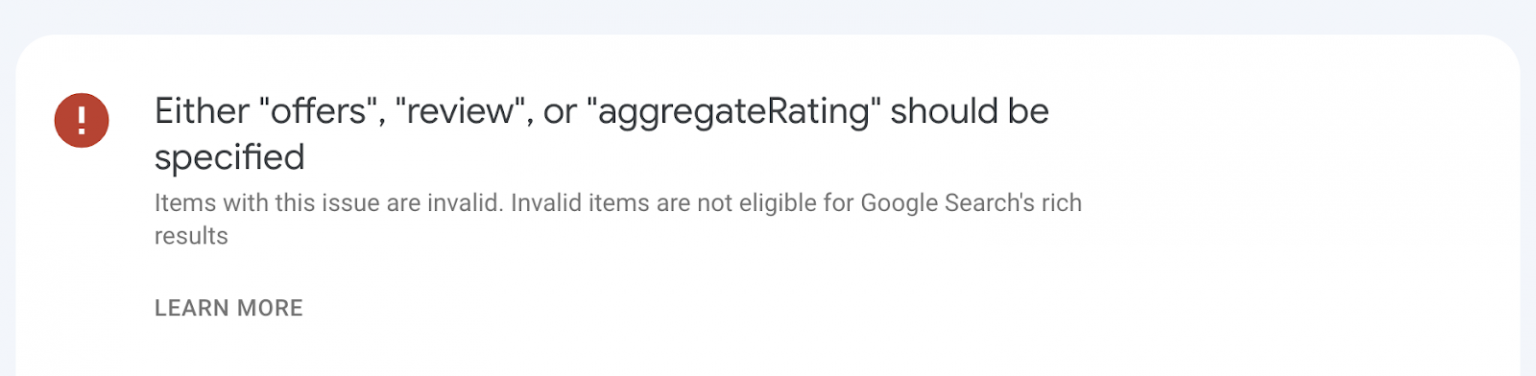Image resolution: width=1536 pixels, height=376 pixels.
Task: Click the white exclamation mark inside the red circle
Action: tap(82, 120)
